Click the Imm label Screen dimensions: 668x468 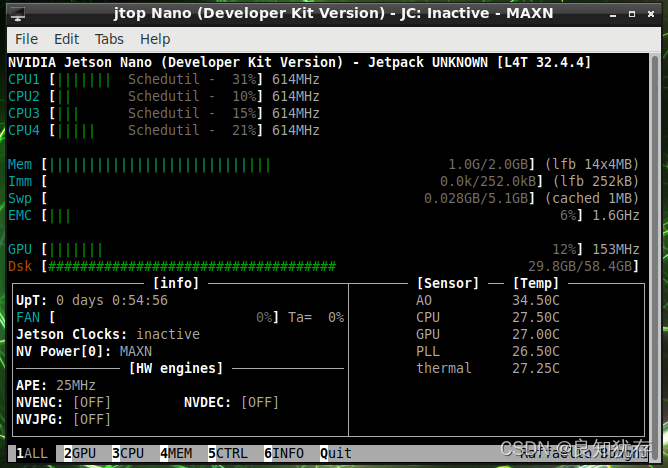pyautogui.click(x=20, y=181)
